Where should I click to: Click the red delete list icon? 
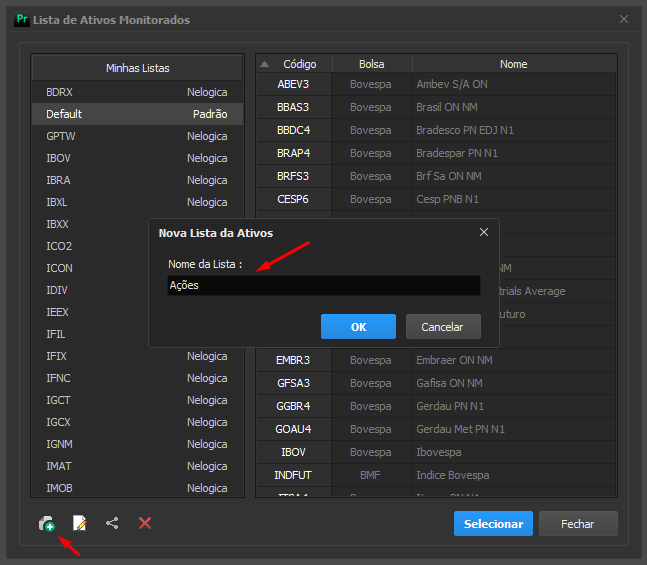point(145,523)
